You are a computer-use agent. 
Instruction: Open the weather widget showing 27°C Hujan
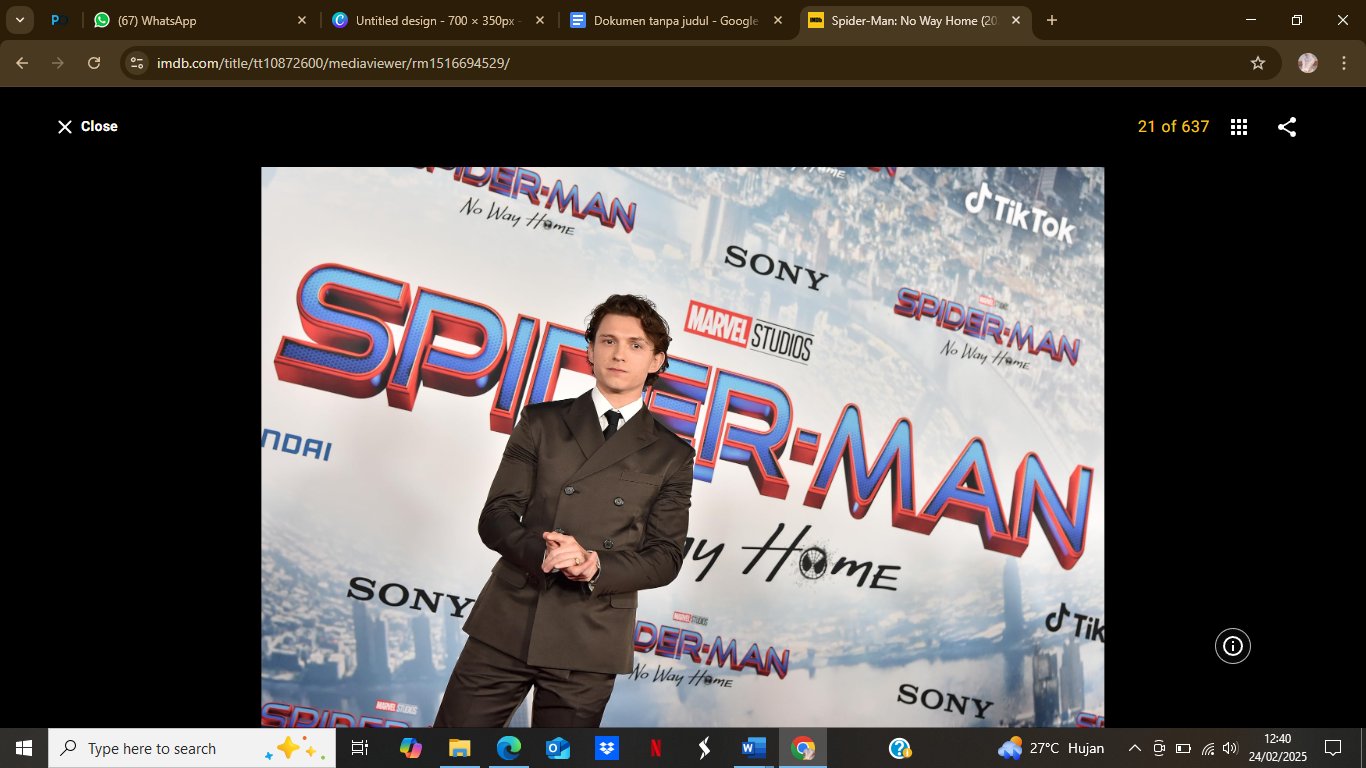1051,748
